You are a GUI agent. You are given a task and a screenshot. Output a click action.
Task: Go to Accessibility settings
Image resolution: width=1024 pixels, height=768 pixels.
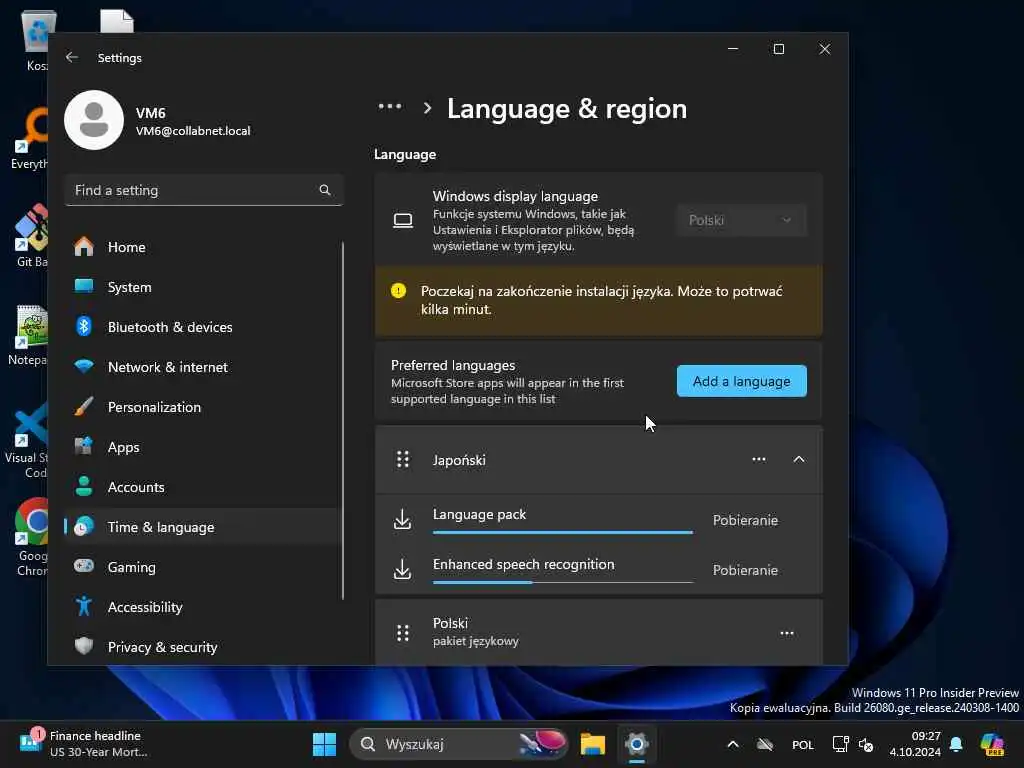click(x=203, y=607)
